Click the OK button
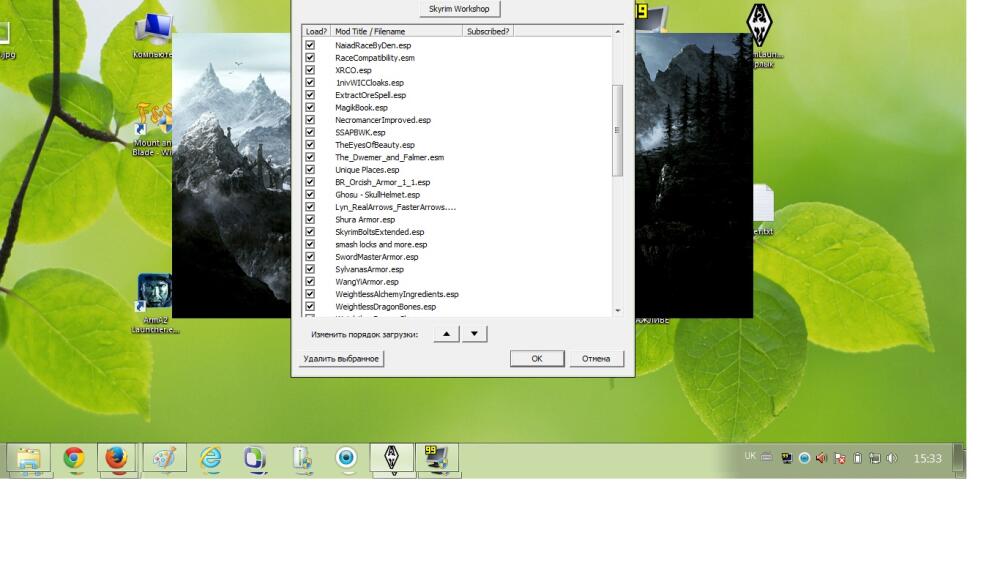1000x562 pixels. tap(537, 359)
